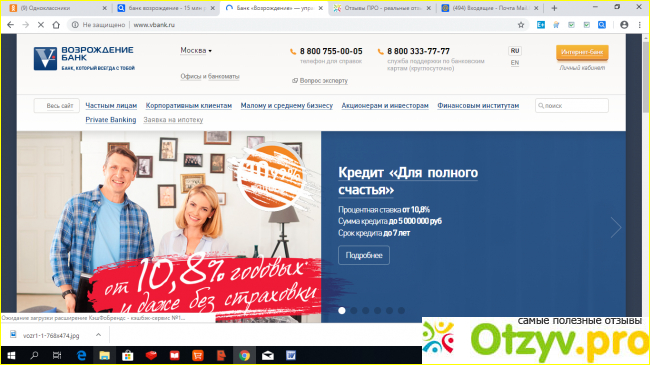Screen dimensions: 650x365
Task: Stop page loading in the browser toolbar
Action: 41,25
